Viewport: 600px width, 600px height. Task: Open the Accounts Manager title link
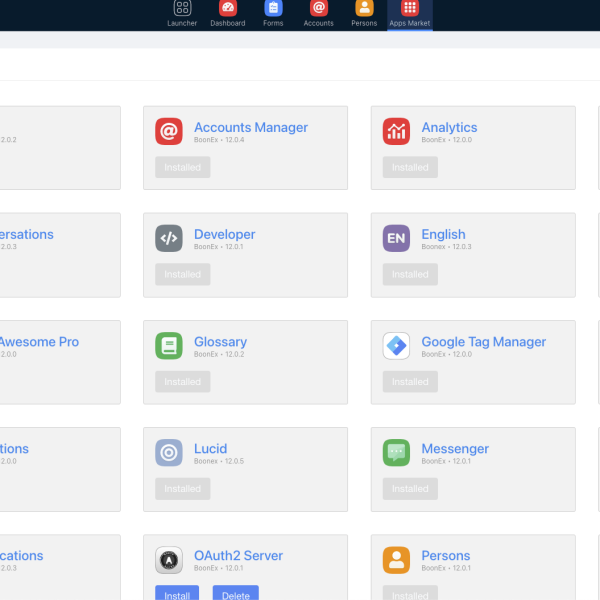pyautogui.click(x=250, y=127)
